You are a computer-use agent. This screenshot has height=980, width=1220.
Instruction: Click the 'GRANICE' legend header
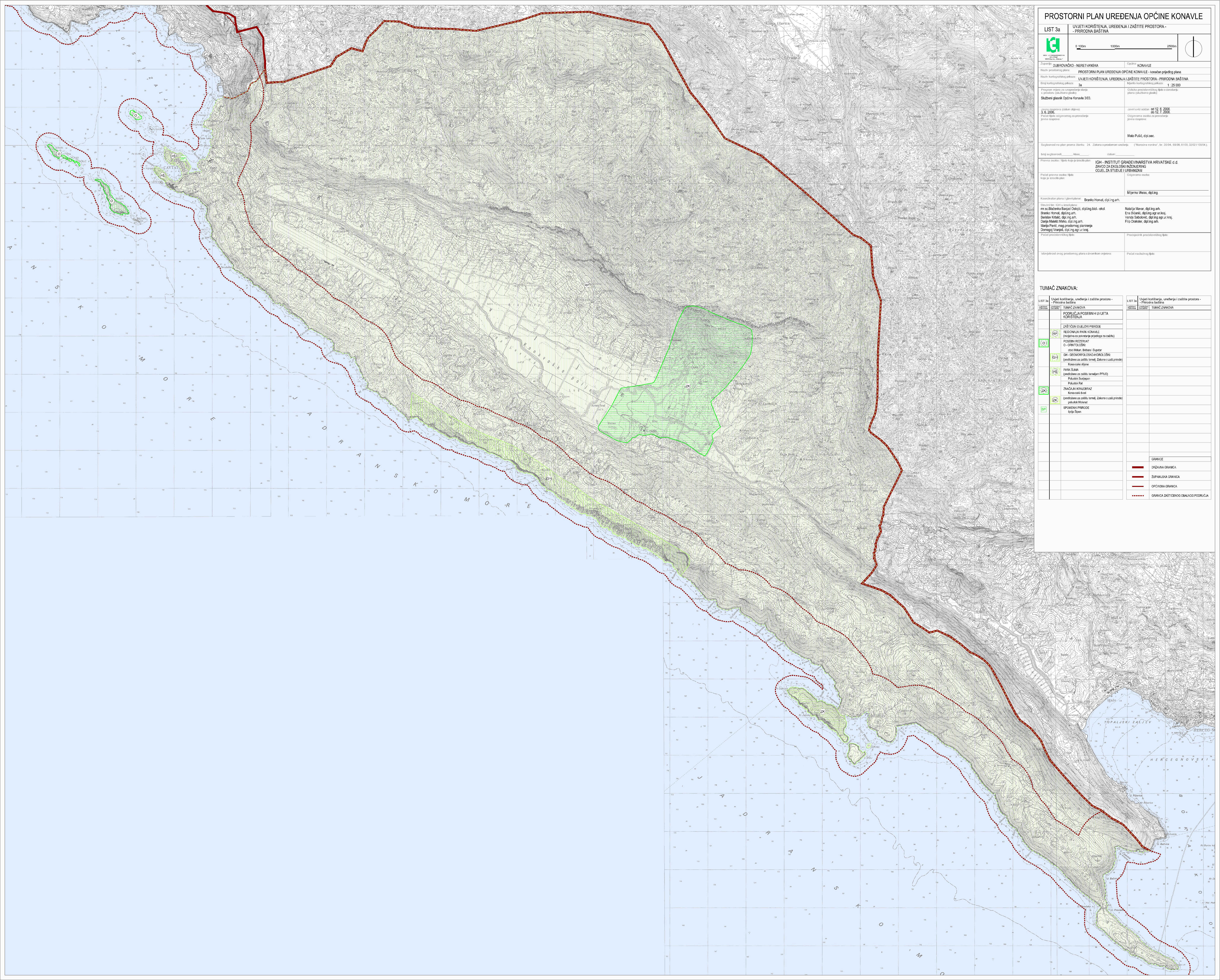1157,459
